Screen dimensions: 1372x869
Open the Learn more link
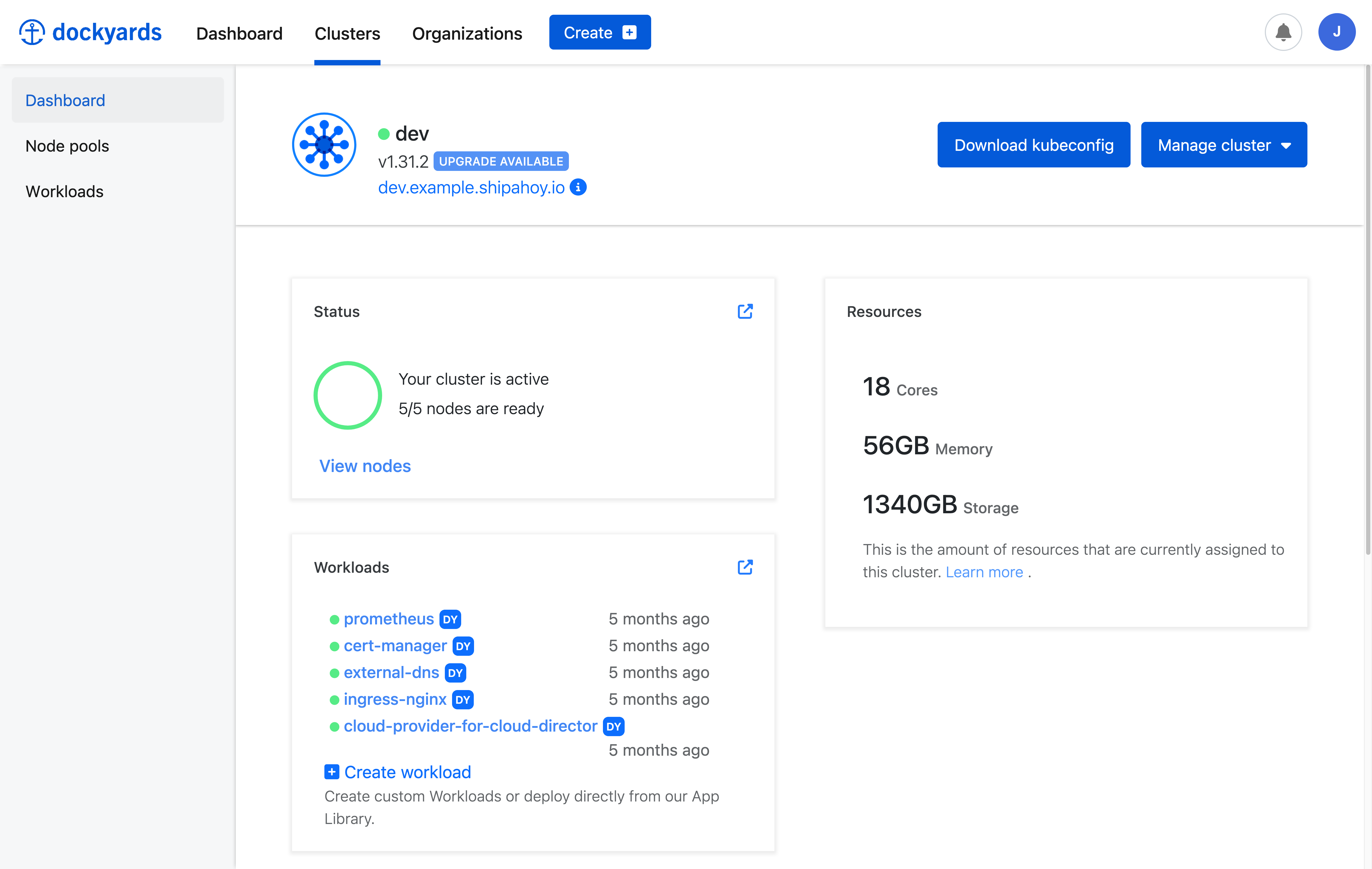point(984,572)
